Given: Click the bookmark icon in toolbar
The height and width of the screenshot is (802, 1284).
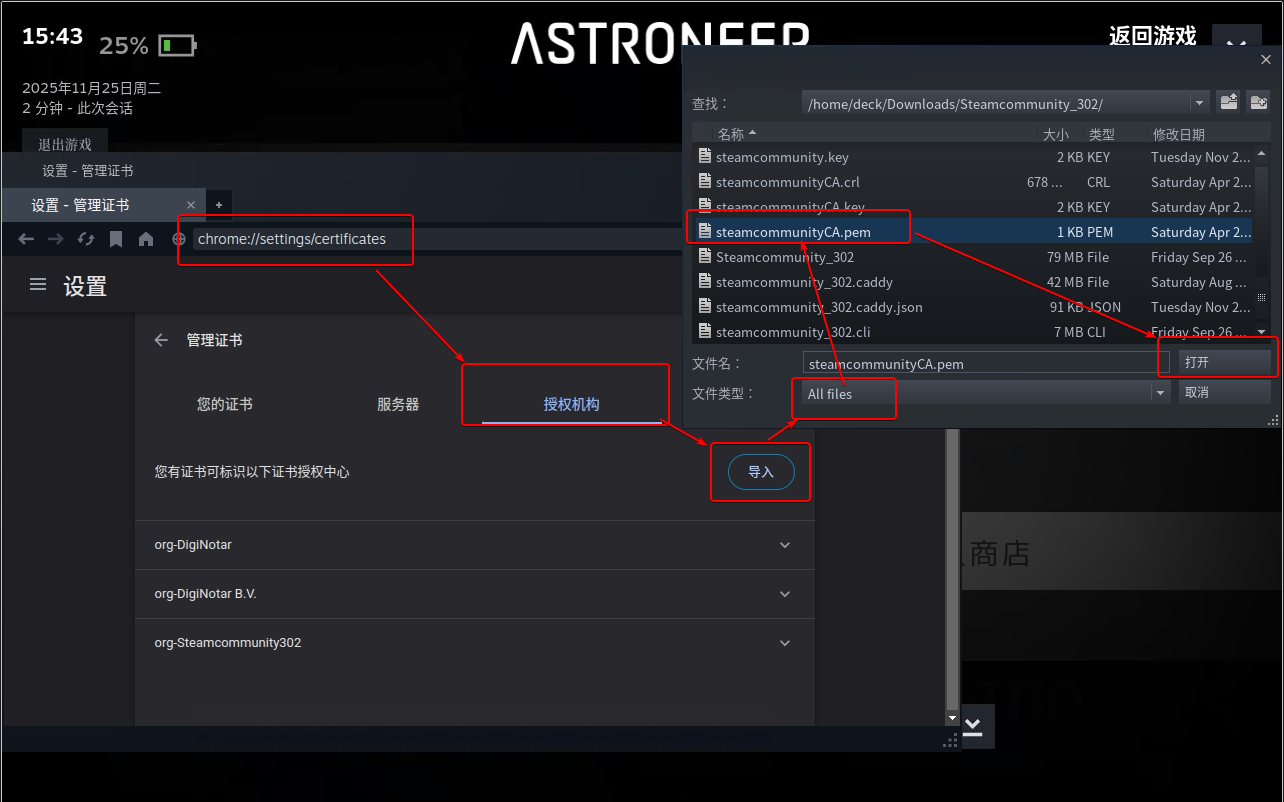Looking at the screenshot, I should (116, 239).
